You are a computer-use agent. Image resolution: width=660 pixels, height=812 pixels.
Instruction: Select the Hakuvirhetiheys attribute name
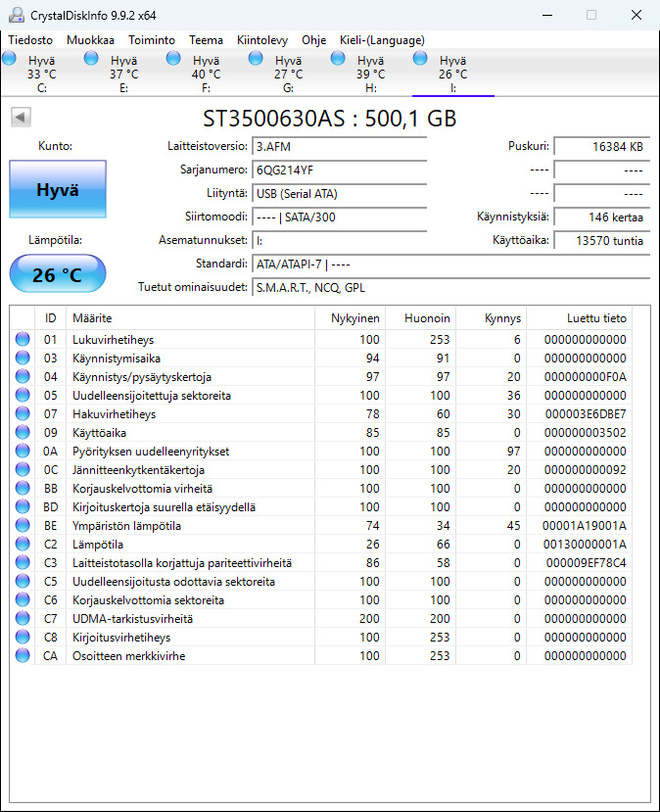point(114,414)
